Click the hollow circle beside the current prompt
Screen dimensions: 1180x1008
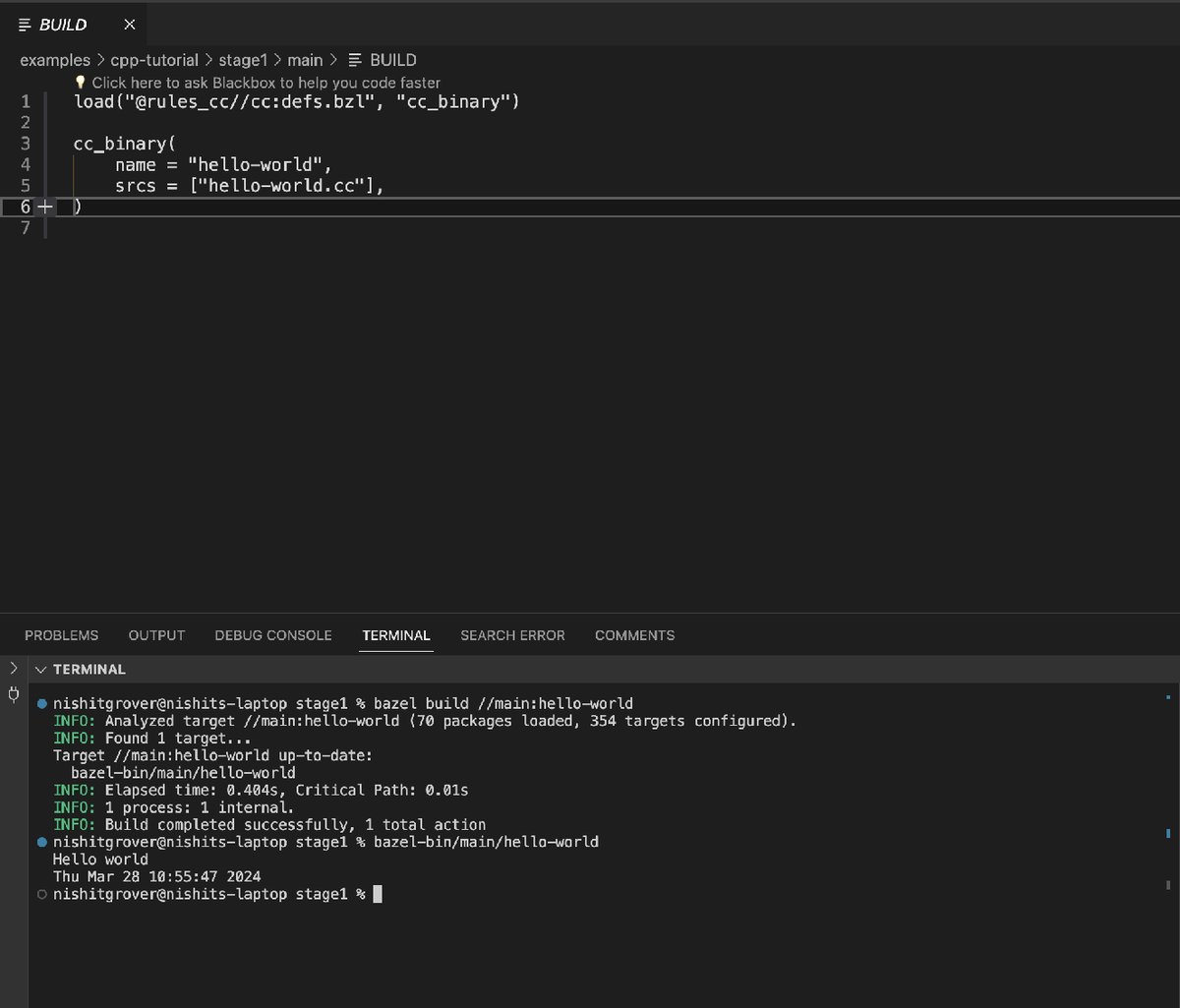(x=41, y=894)
